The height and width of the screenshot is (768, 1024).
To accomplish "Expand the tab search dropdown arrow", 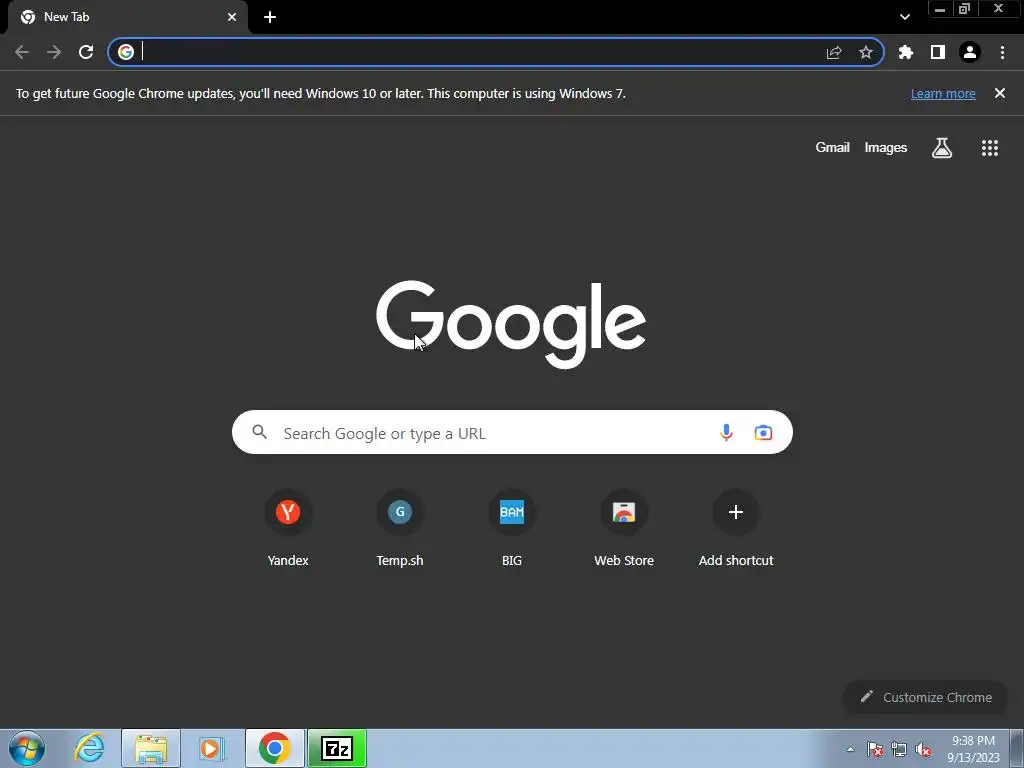I will click(x=904, y=17).
